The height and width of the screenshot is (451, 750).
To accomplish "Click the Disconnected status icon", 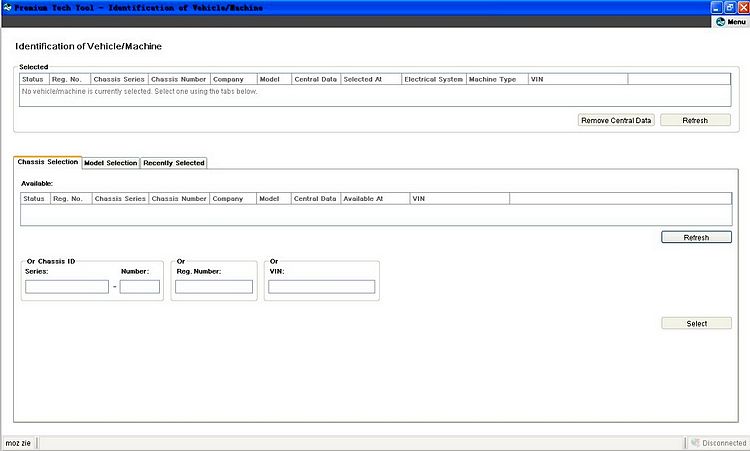I will [695, 443].
